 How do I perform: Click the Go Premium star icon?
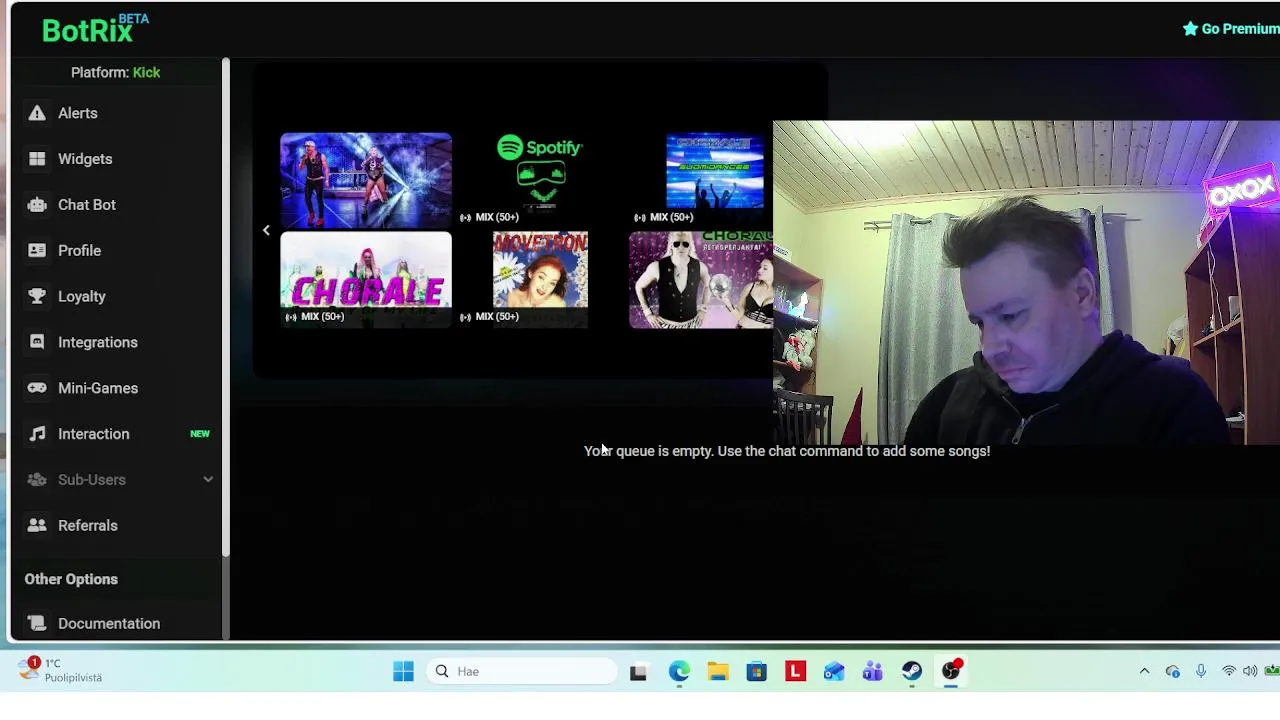pos(1190,28)
